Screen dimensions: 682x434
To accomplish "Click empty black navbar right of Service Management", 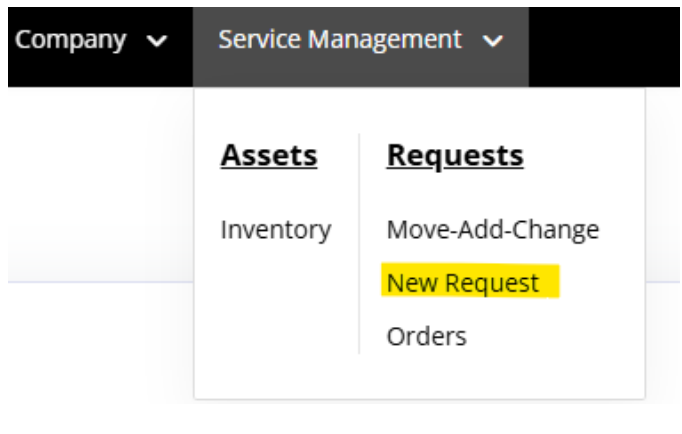I will tap(604, 47).
